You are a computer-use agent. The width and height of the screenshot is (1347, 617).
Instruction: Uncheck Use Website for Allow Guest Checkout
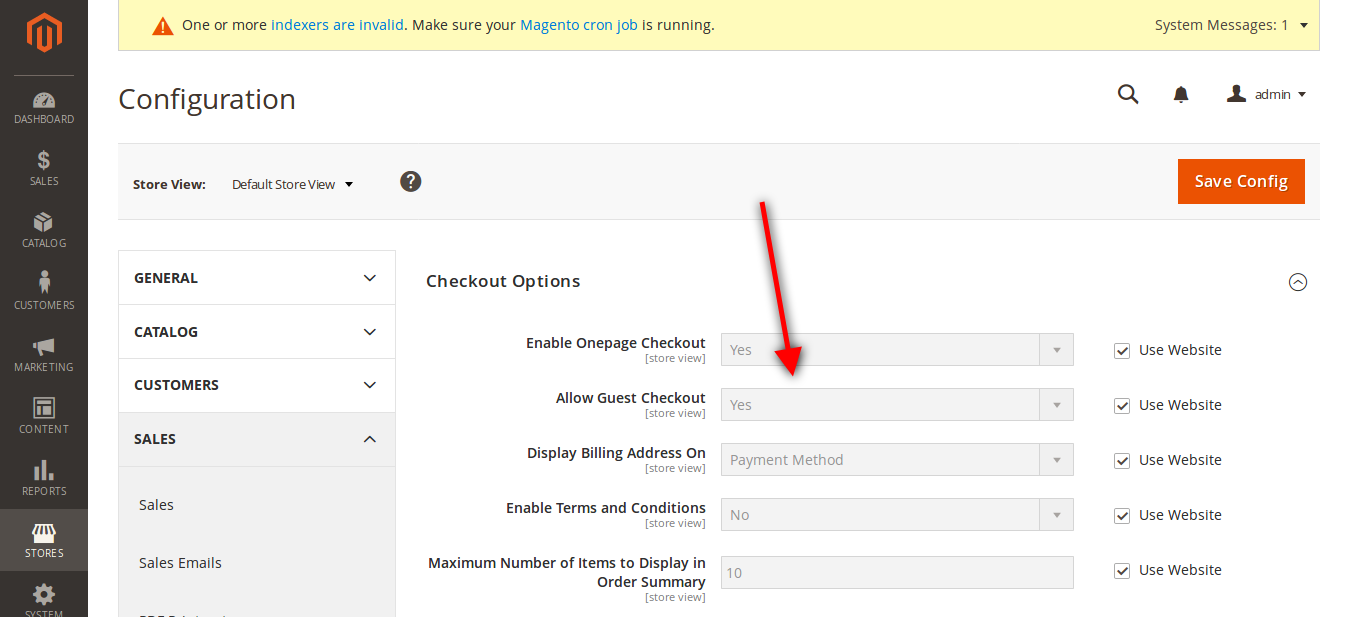tap(1121, 404)
